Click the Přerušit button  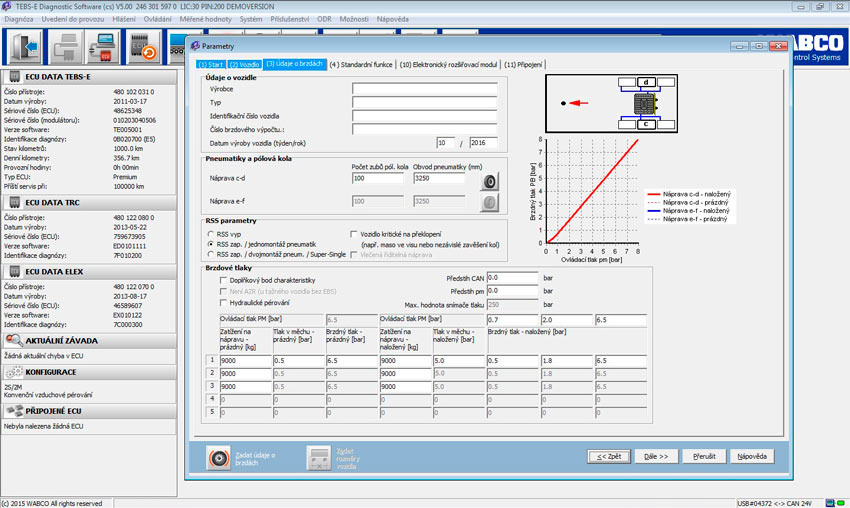click(x=704, y=456)
